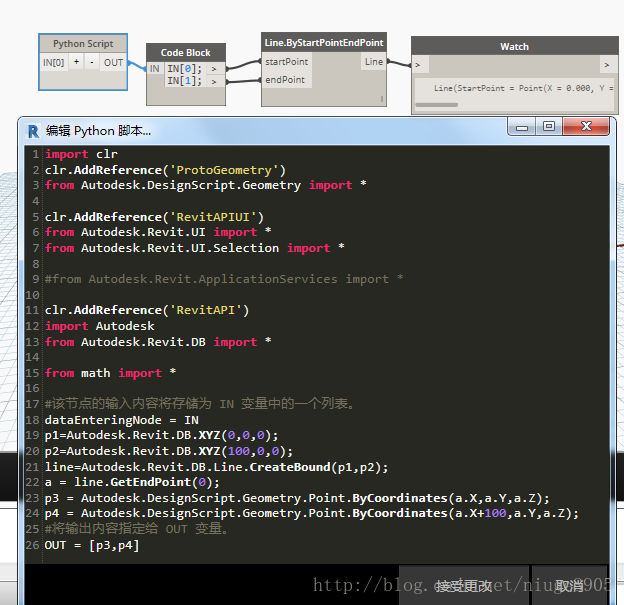Click the 取消 cancel button
Image resolution: width=624 pixels, height=605 pixels.
571,586
